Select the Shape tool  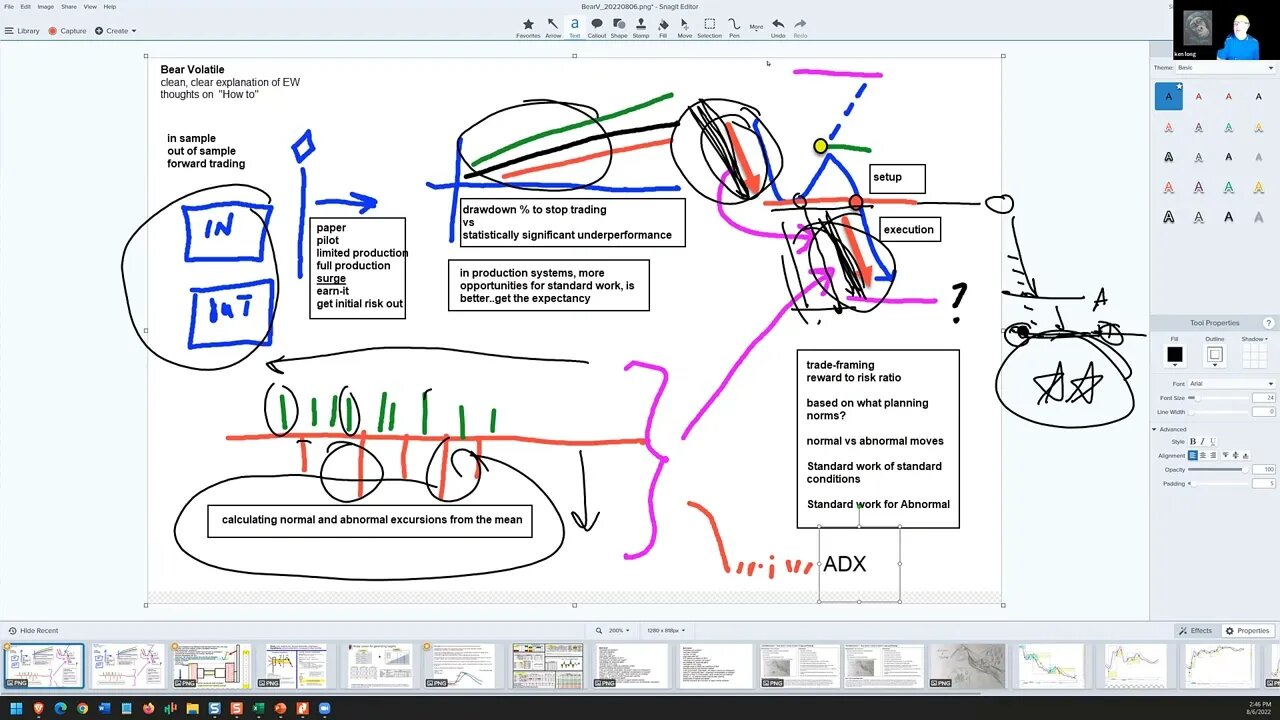(619, 27)
